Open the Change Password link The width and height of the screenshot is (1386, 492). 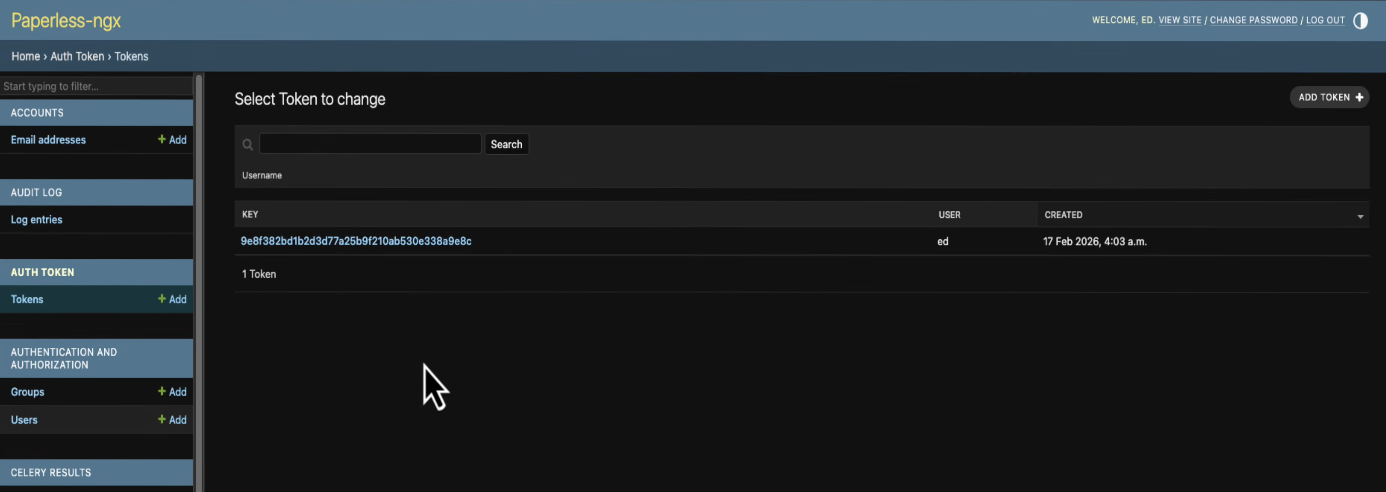coord(1253,20)
